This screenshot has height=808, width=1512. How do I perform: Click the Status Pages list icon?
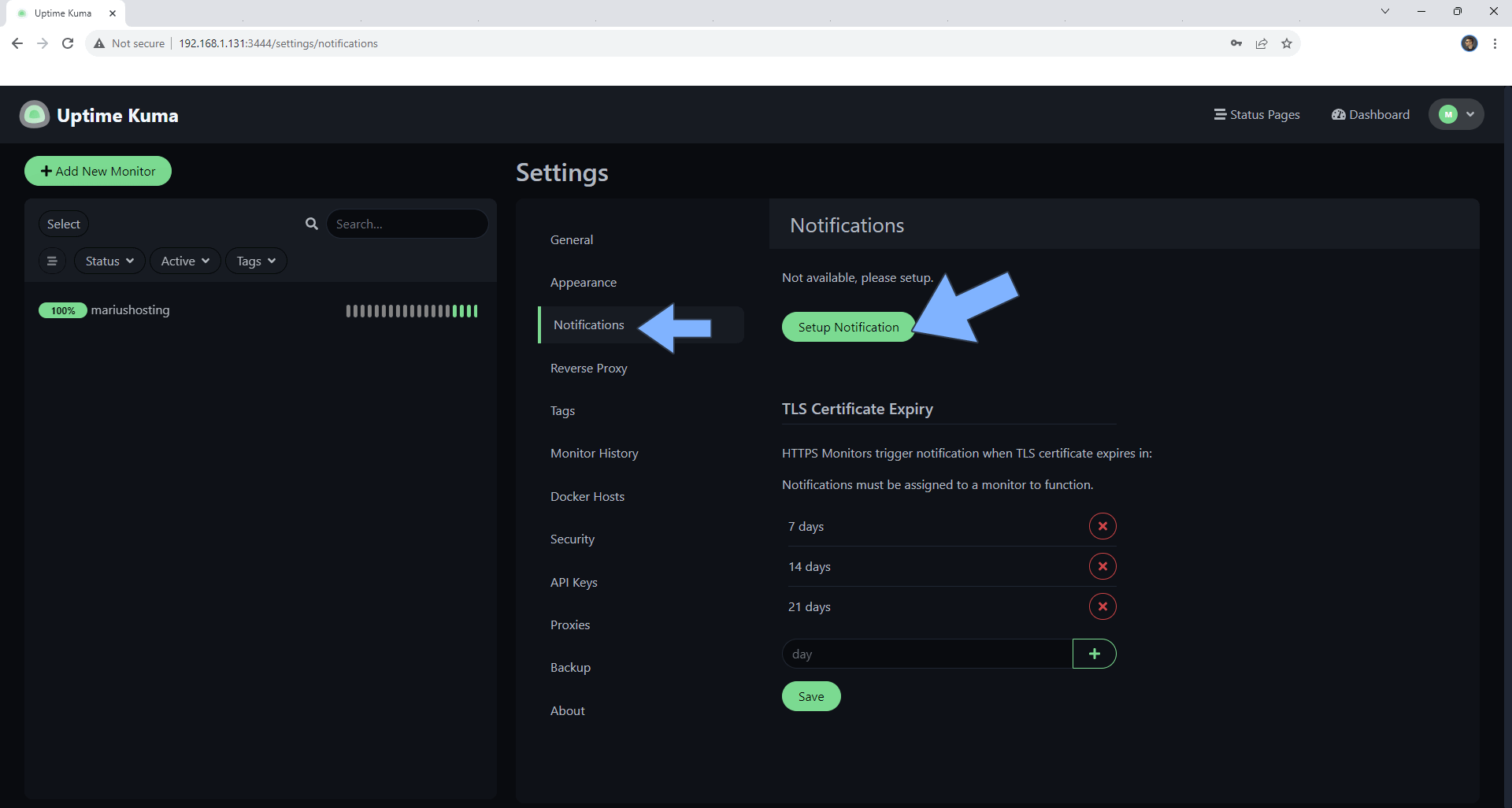pos(1219,114)
